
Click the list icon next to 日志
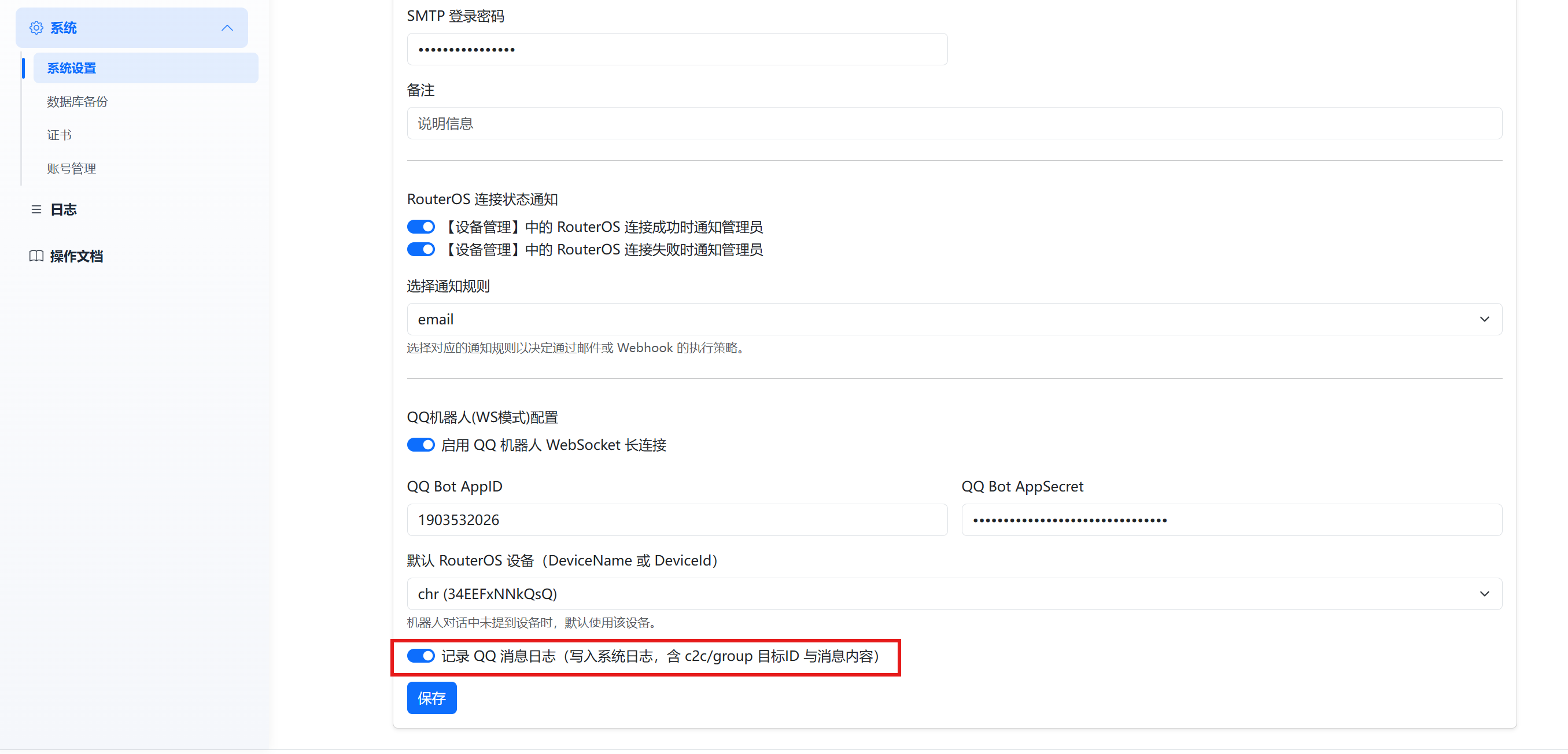tap(36, 209)
